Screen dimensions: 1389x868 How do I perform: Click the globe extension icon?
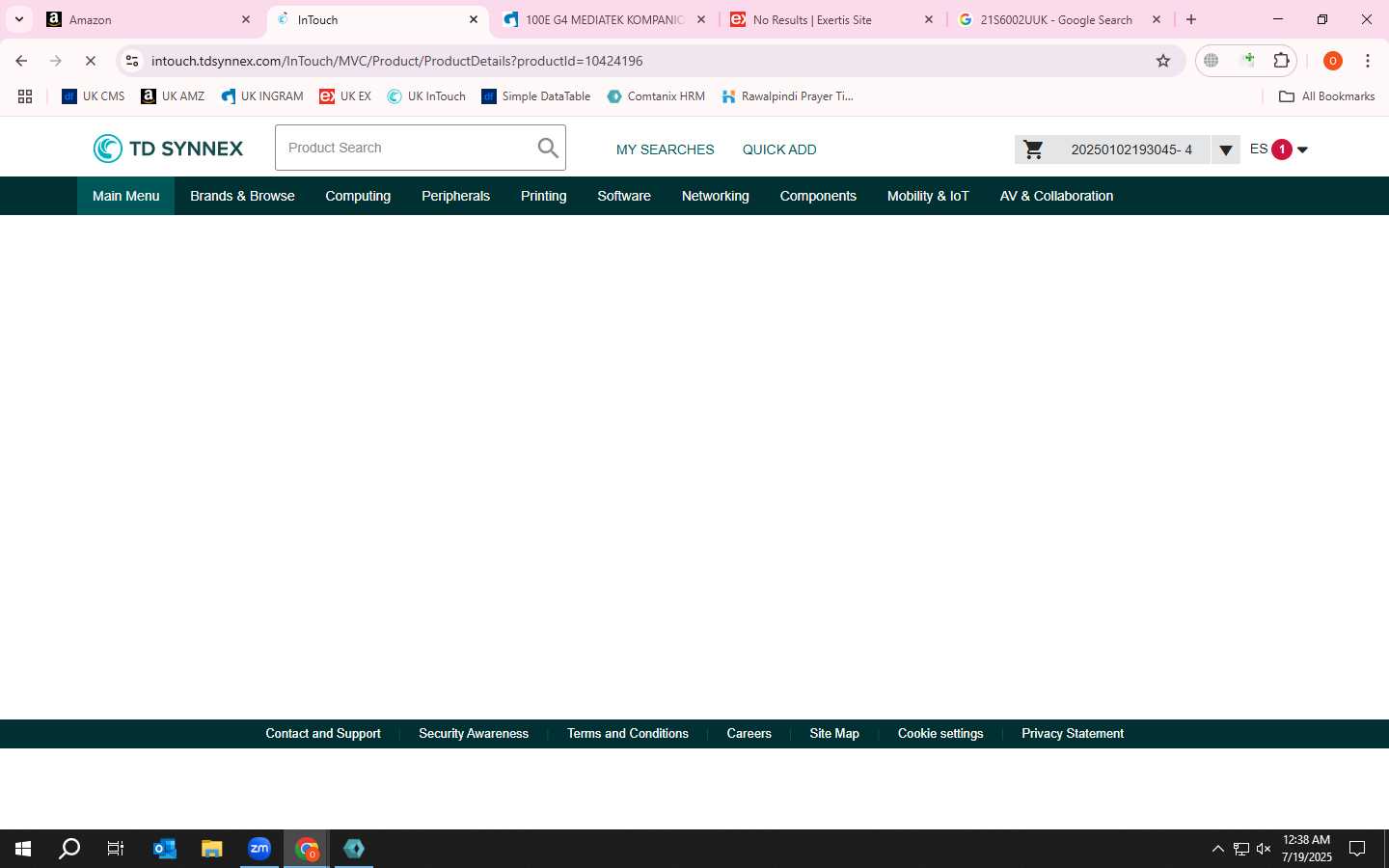point(1212,61)
